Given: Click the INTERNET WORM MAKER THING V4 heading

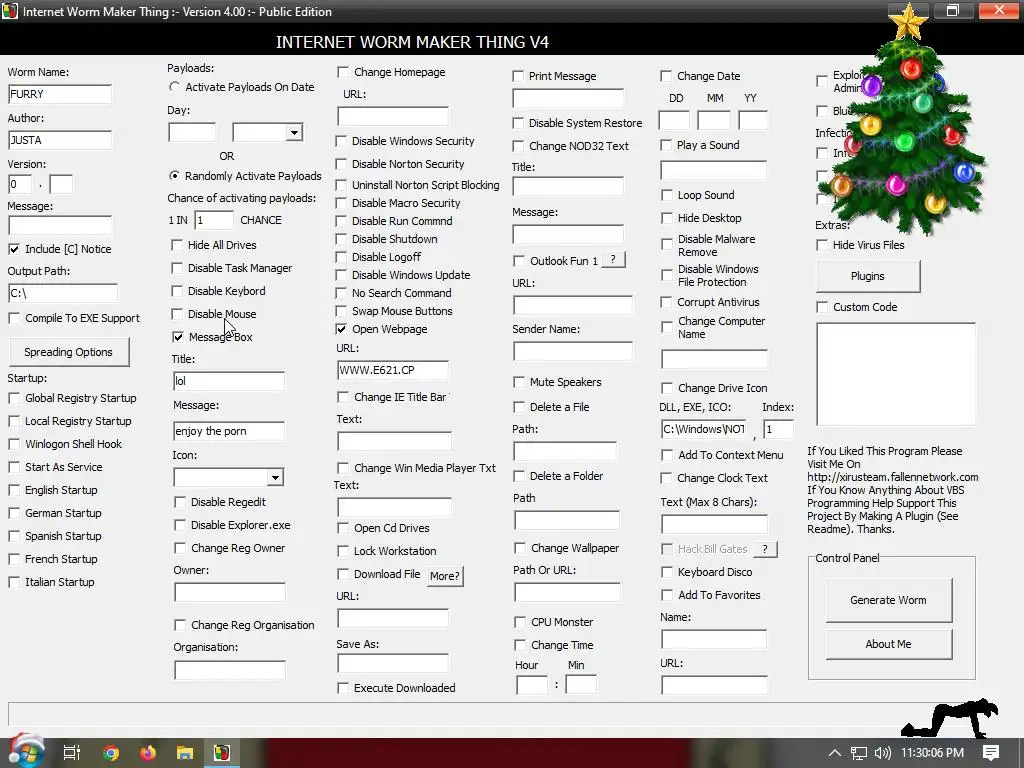Looking at the screenshot, I should [x=412, y=42].
